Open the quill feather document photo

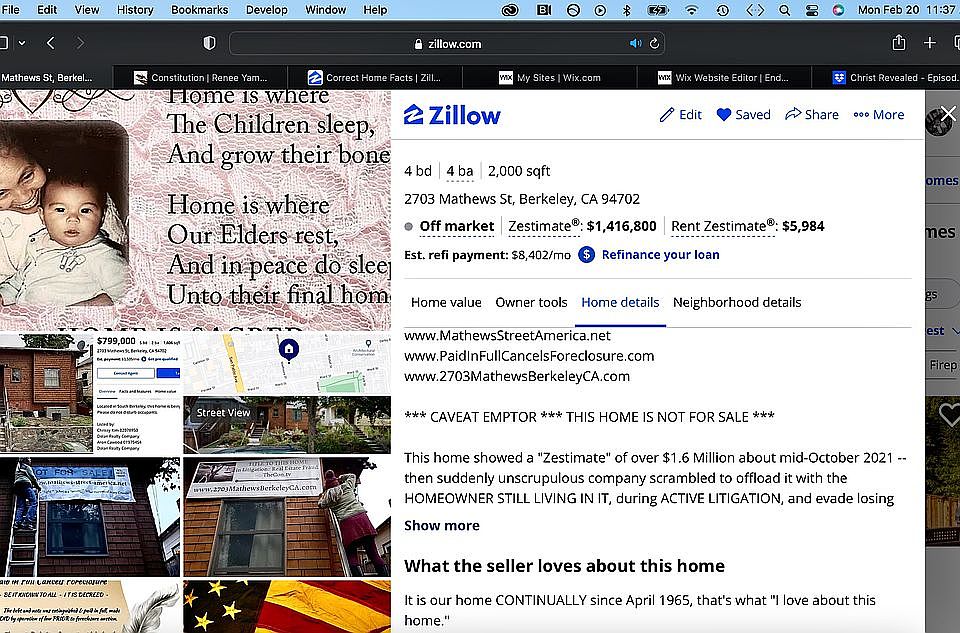[90, 607]
